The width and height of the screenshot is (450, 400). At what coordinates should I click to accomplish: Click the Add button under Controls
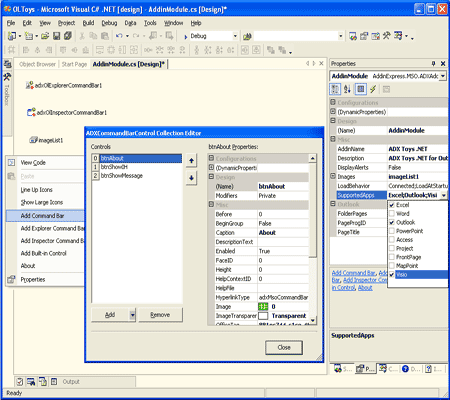pos(110,315)
